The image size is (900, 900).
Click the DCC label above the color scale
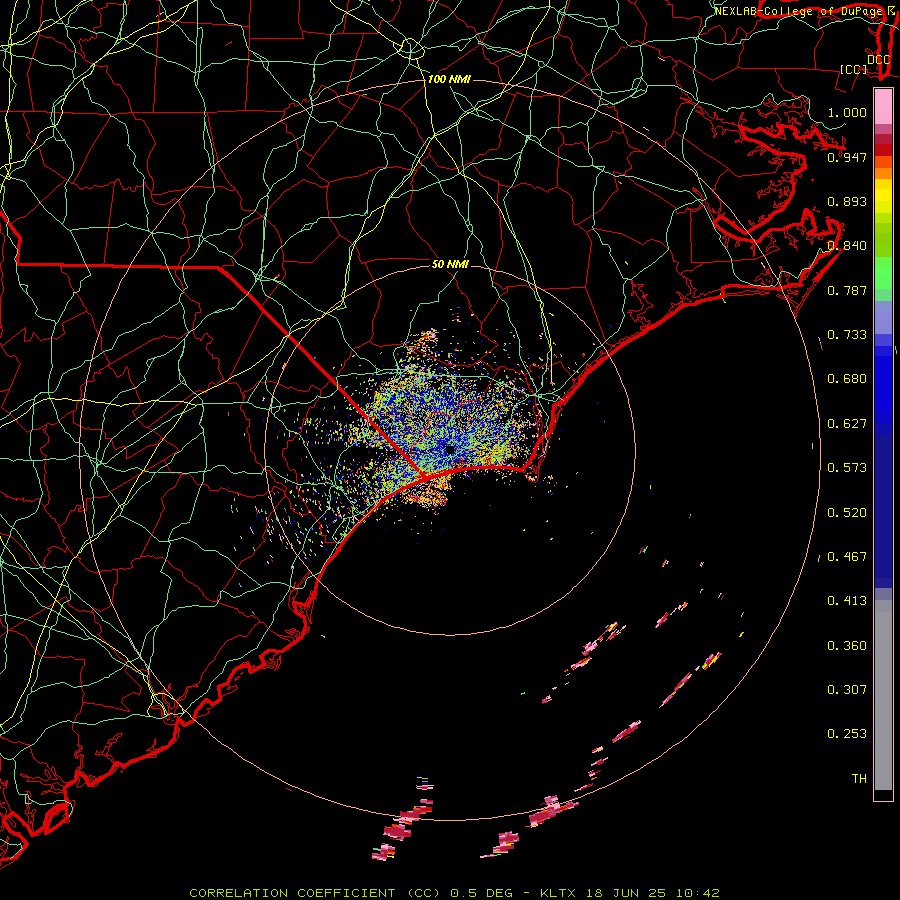[879, 60]
